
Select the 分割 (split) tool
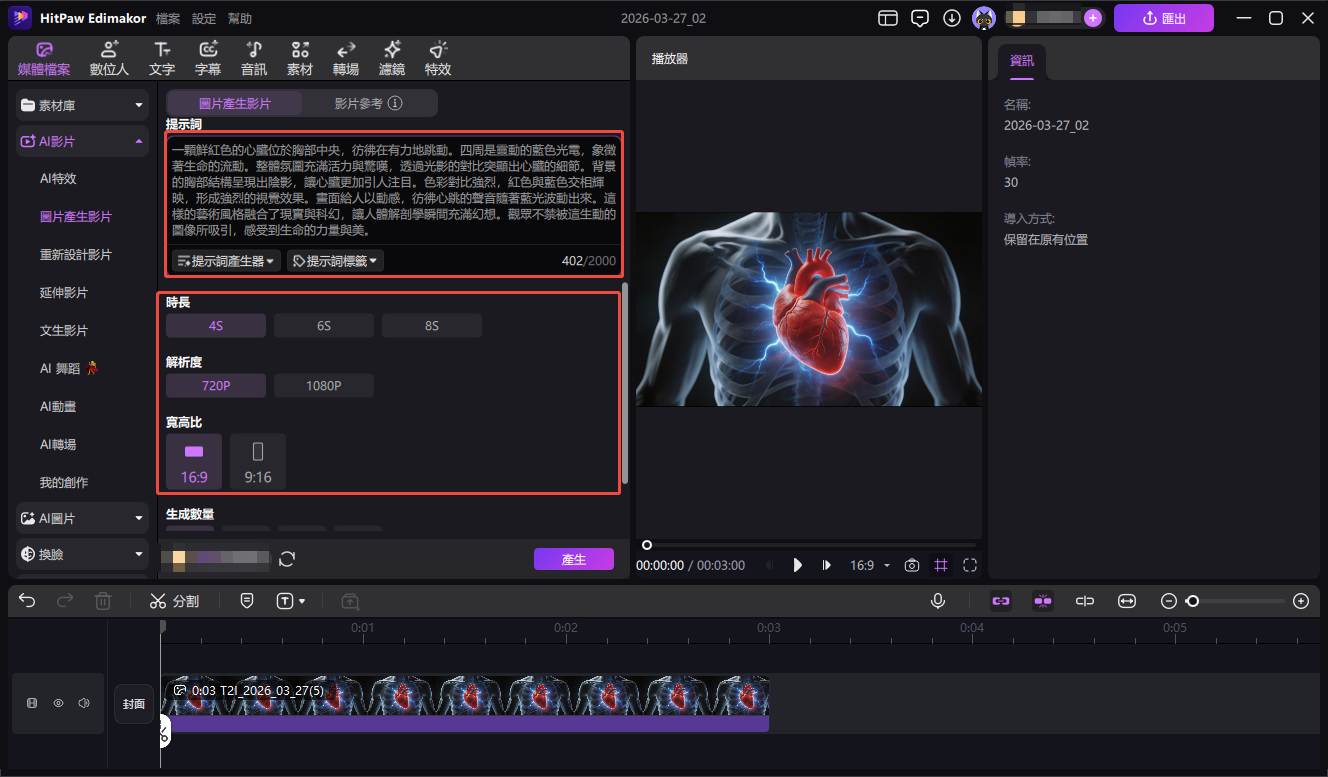pyautogui.click(x=175, y=600)
